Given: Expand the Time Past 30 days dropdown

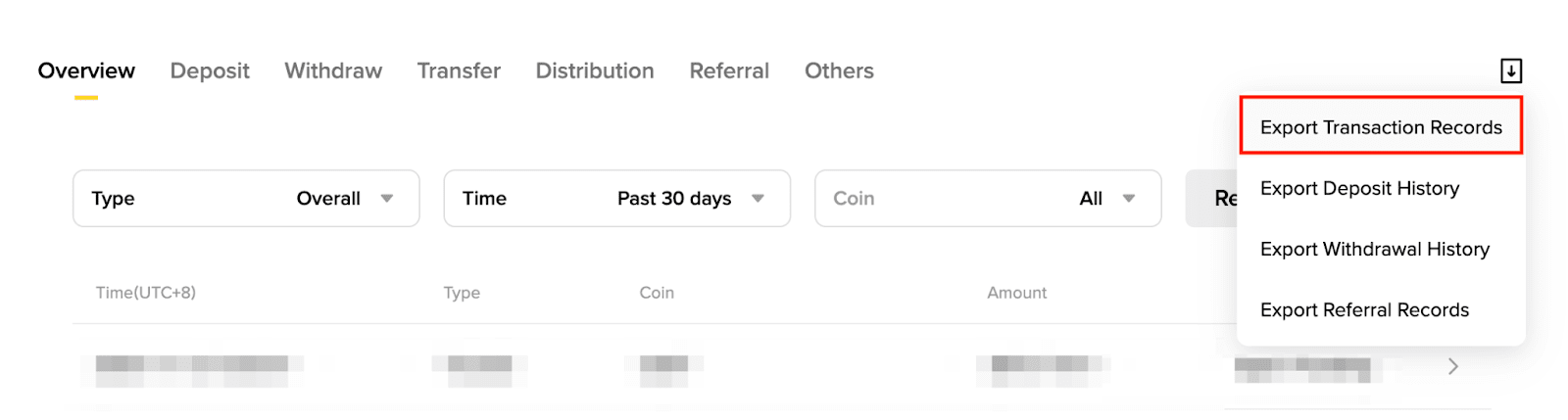Looking at the screenshot, I should pos(616,199).
